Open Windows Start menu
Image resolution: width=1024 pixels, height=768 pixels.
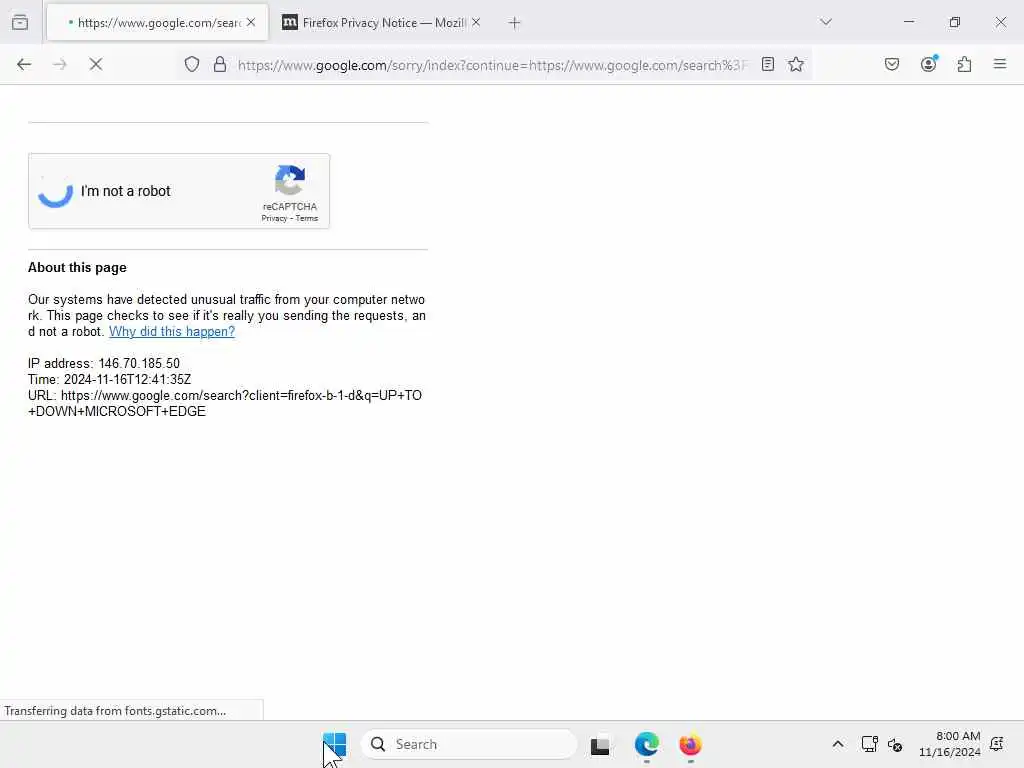335,744
